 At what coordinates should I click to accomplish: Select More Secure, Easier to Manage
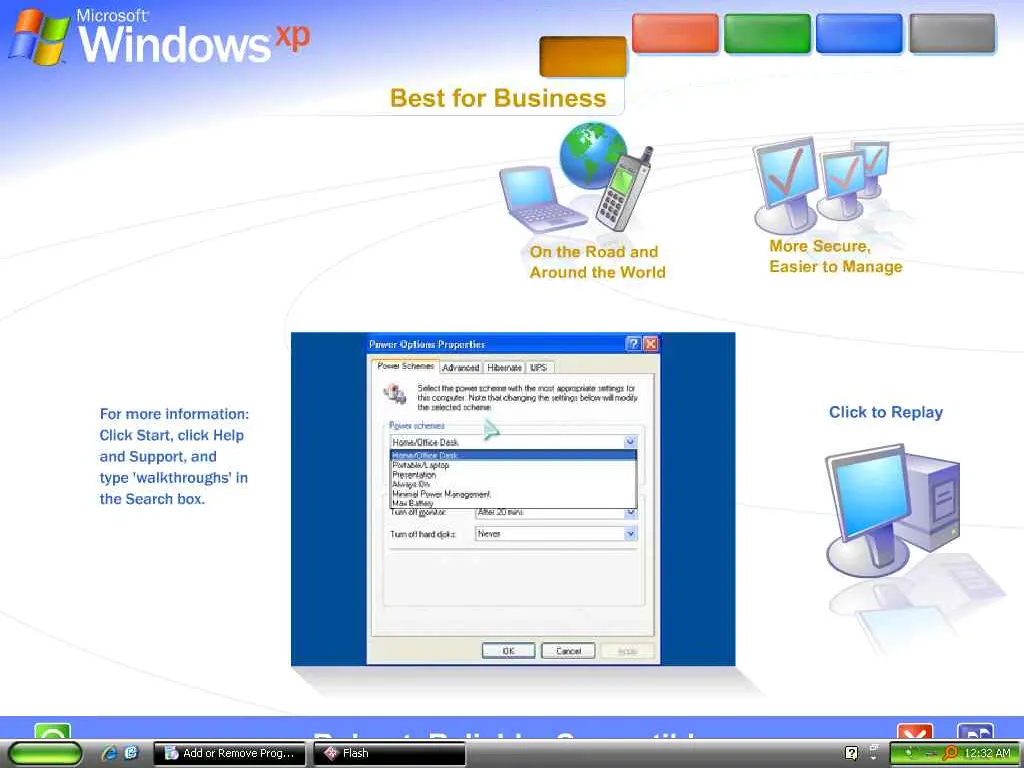(x=835, y=256)
